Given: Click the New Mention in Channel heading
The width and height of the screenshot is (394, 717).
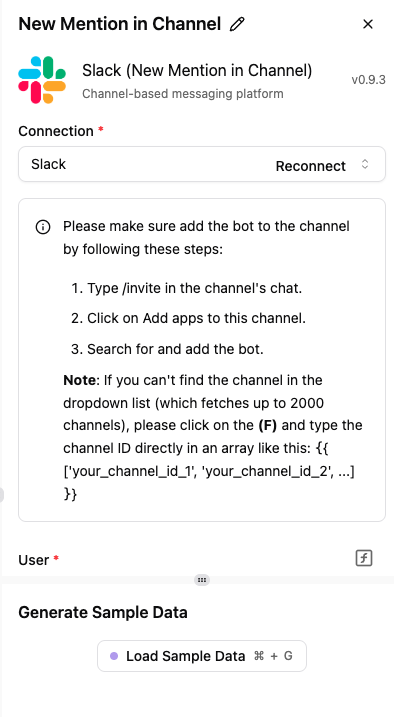Looking at the screenshot, I should 120,24.
